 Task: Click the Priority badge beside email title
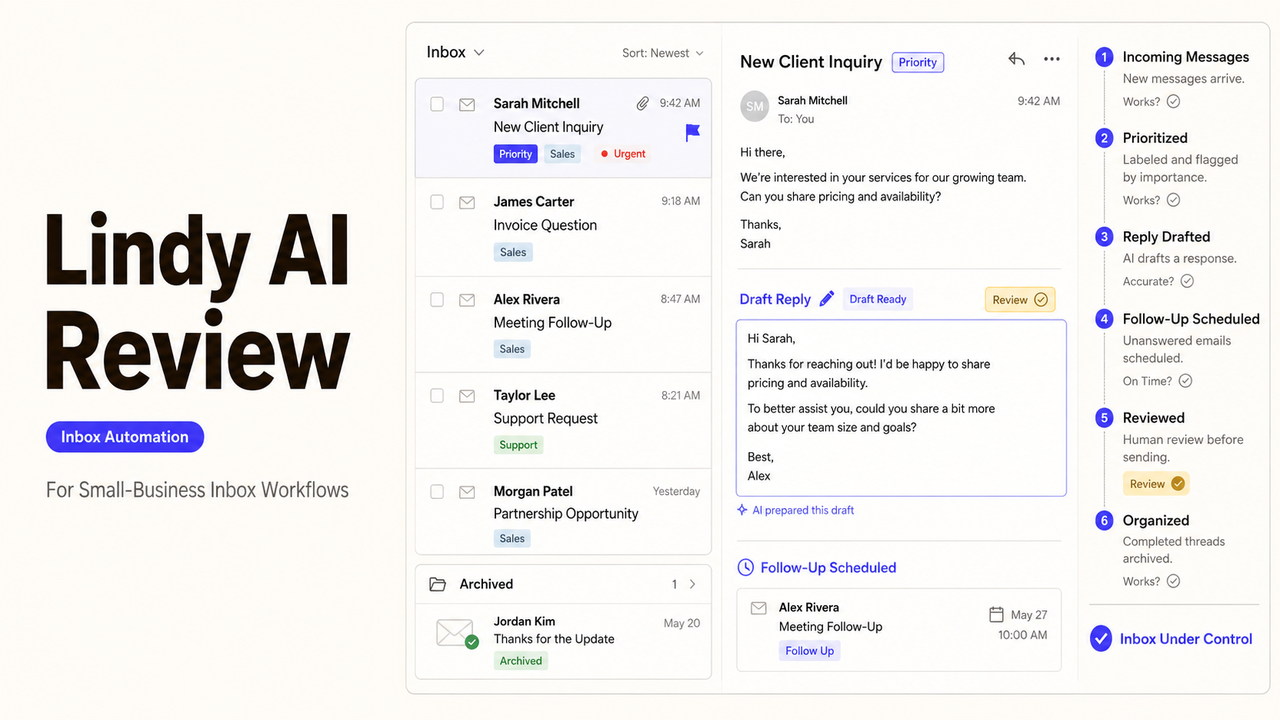[918, 62]
